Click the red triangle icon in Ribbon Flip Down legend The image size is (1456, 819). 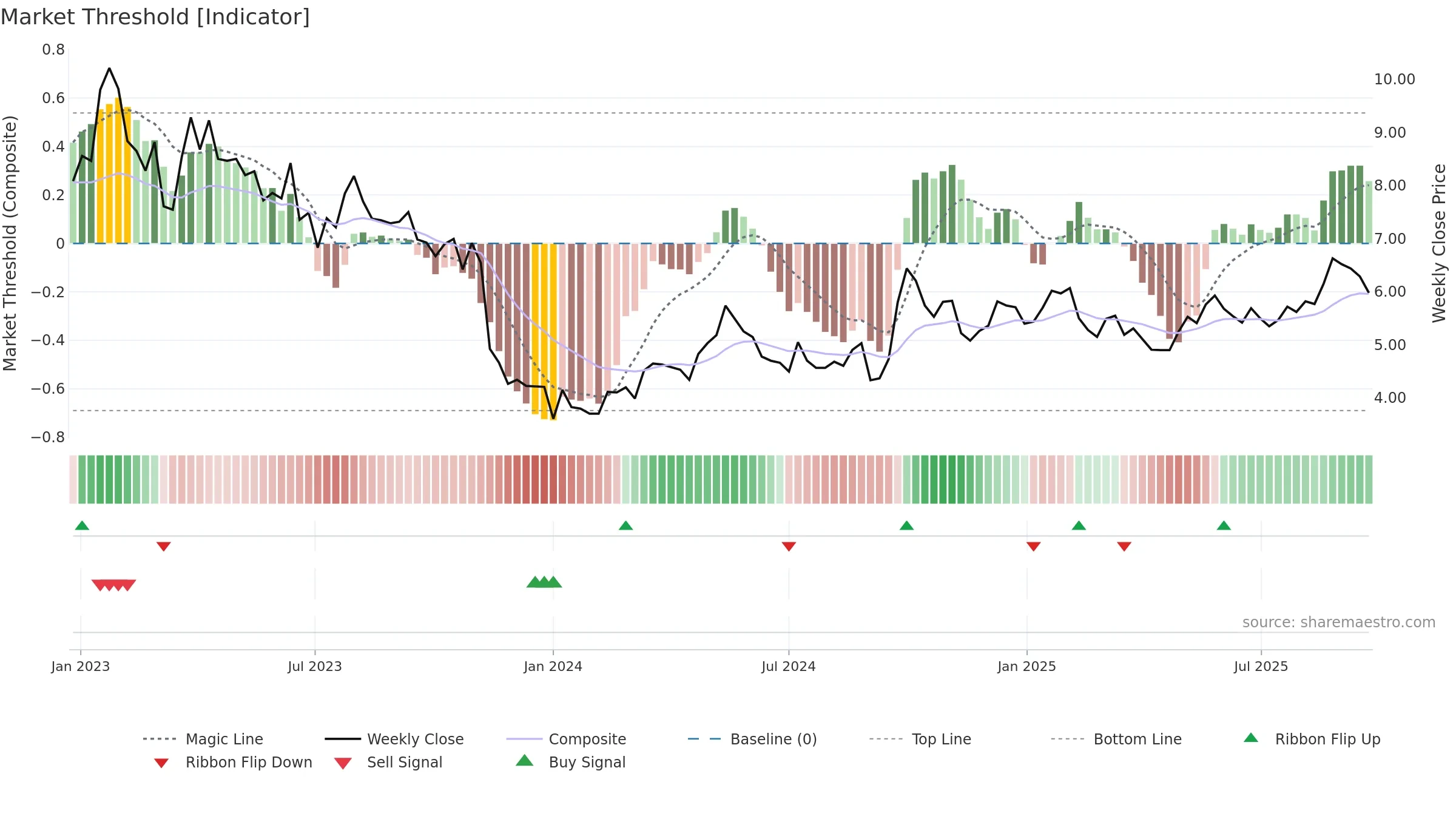(x=161, y=763)
